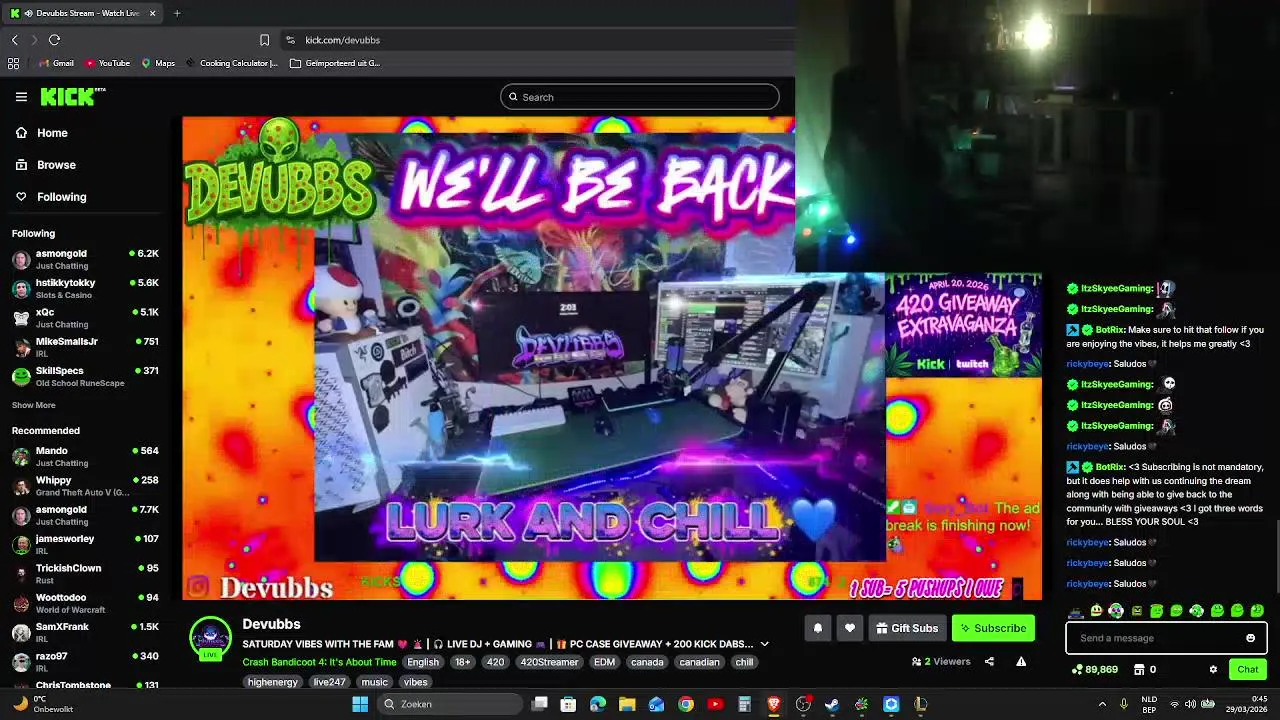The height and width of the screenshot is (720, 1280).
Task: Open MikeSmallsJr channel
Action: tap(85, 347)
